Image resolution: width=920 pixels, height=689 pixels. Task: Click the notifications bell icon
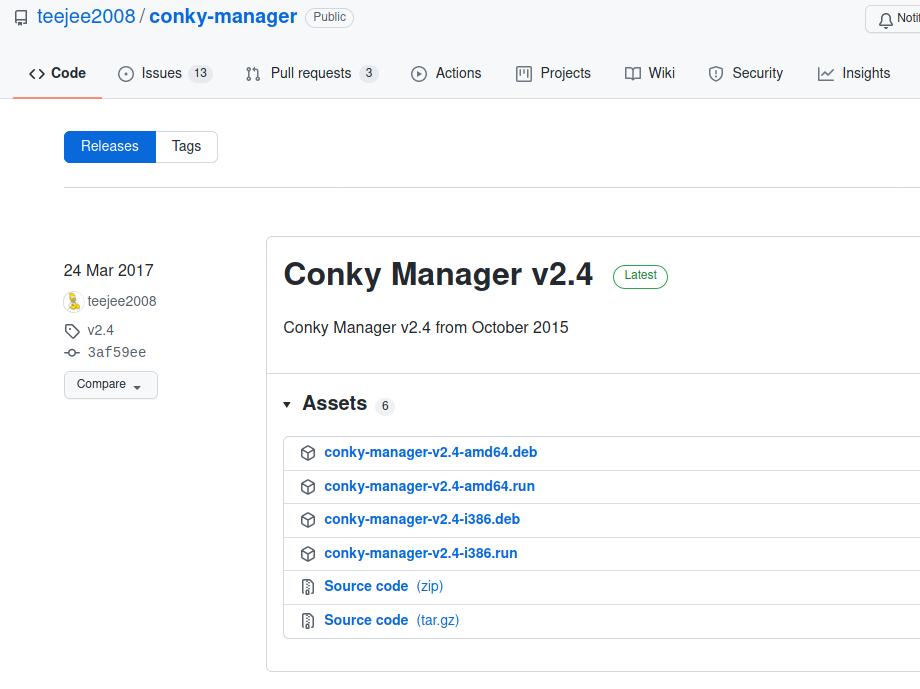[x=885, y=21]
